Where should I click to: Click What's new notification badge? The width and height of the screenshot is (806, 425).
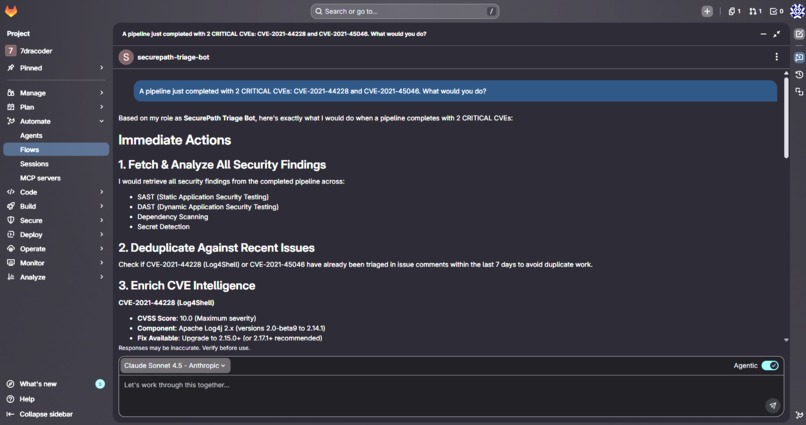[100, 384]
